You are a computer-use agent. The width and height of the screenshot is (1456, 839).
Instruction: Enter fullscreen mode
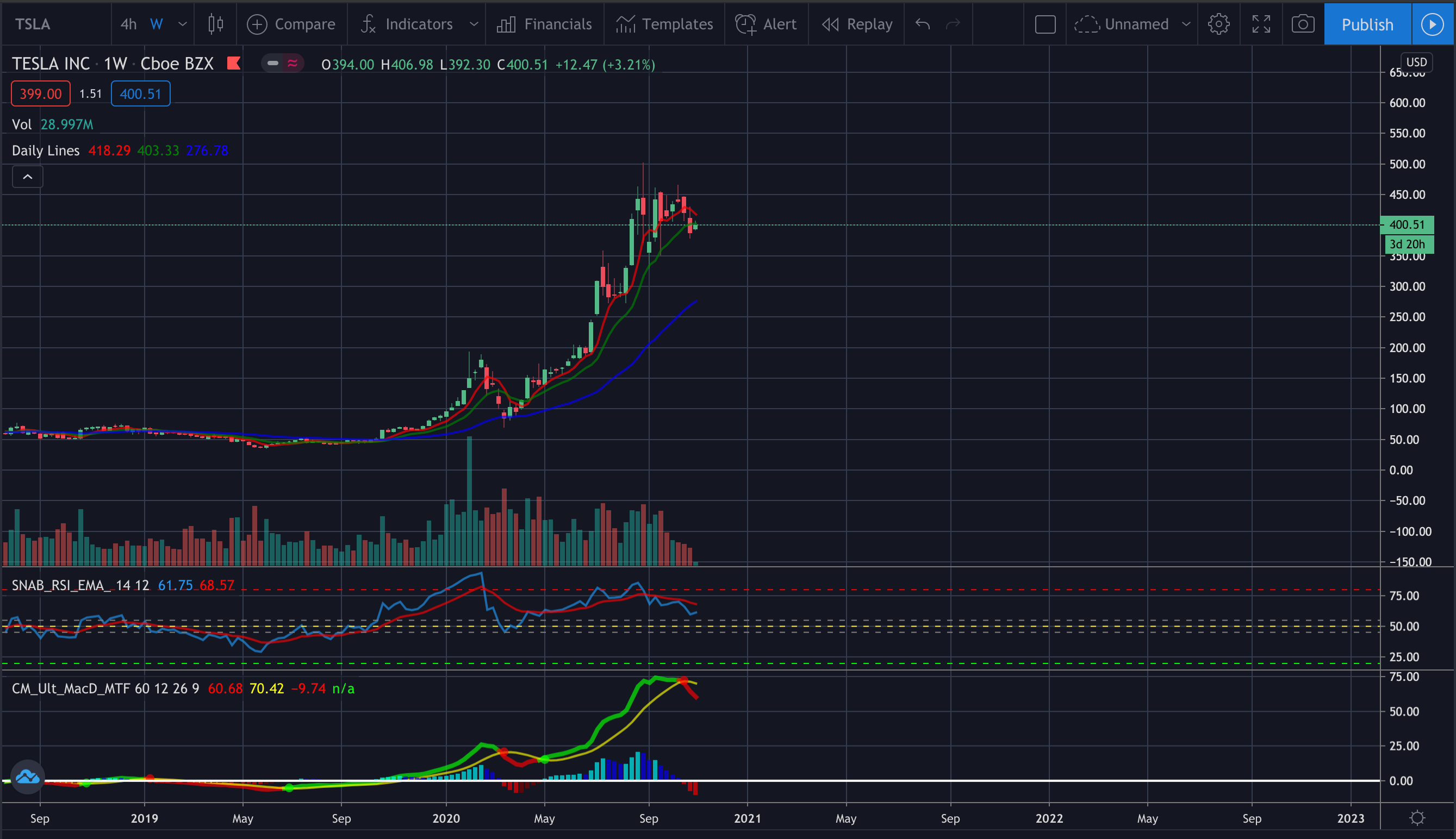click(x=1261, y=24)
